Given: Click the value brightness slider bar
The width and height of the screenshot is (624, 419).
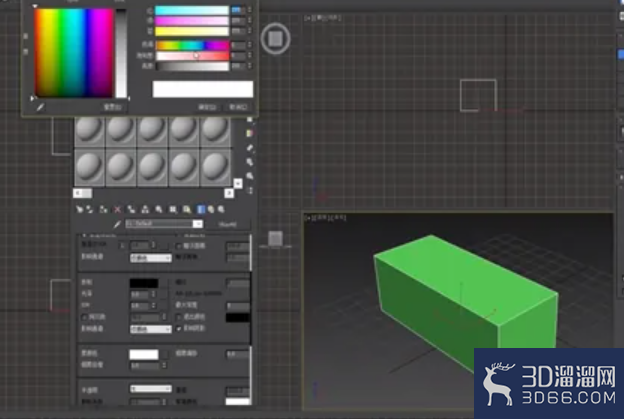Looking at the screenshot, I should point(193,66).
